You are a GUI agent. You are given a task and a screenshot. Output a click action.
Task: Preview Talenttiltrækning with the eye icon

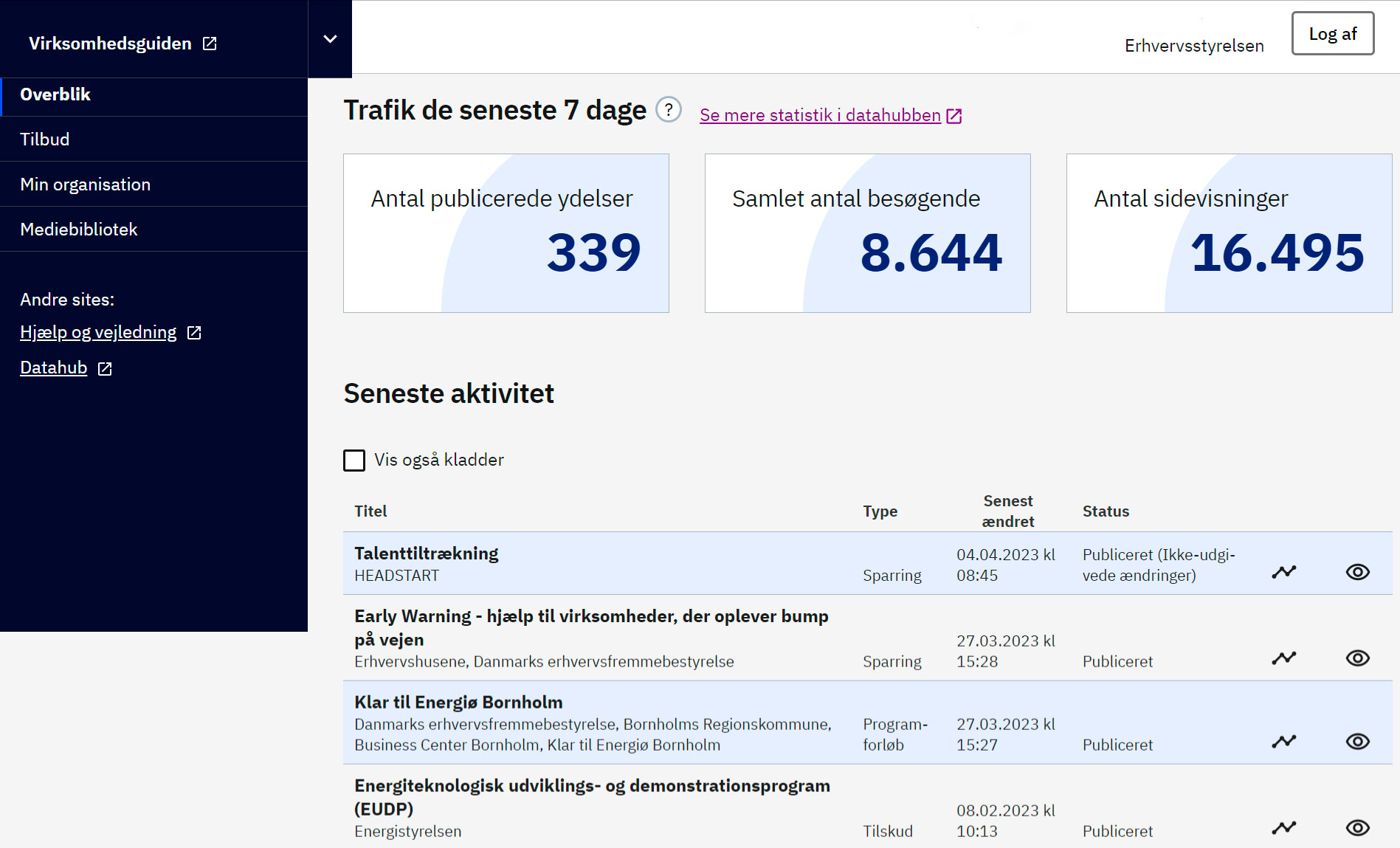[1357, 572]
